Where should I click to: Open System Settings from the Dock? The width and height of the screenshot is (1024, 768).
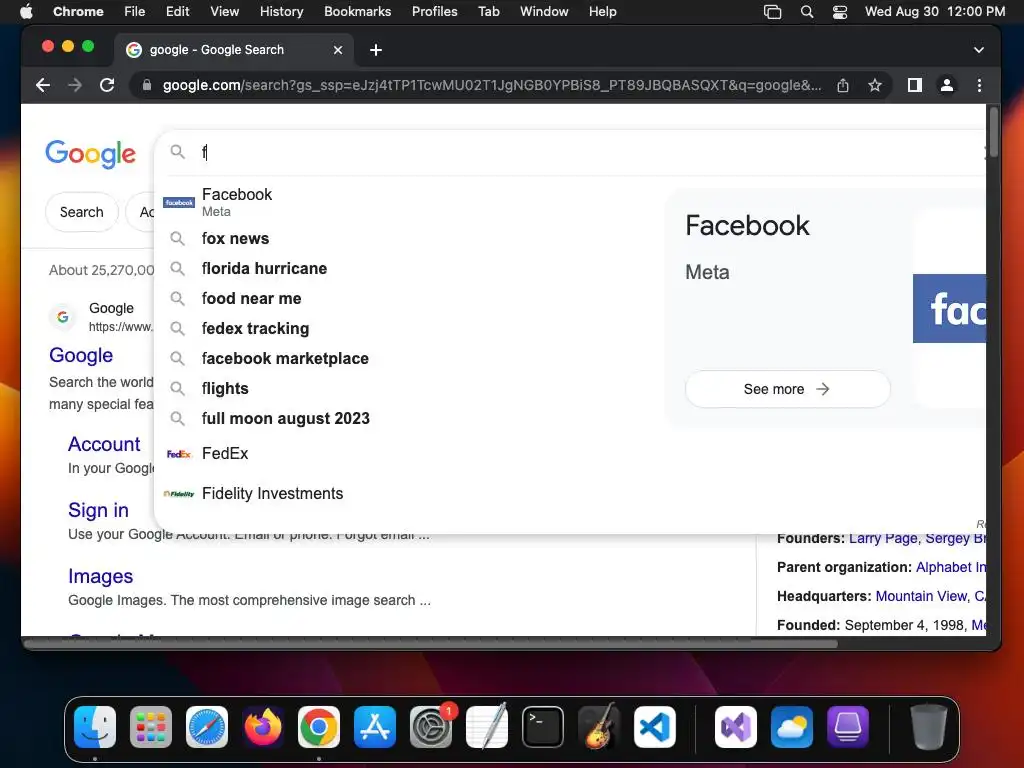[431, 727]
